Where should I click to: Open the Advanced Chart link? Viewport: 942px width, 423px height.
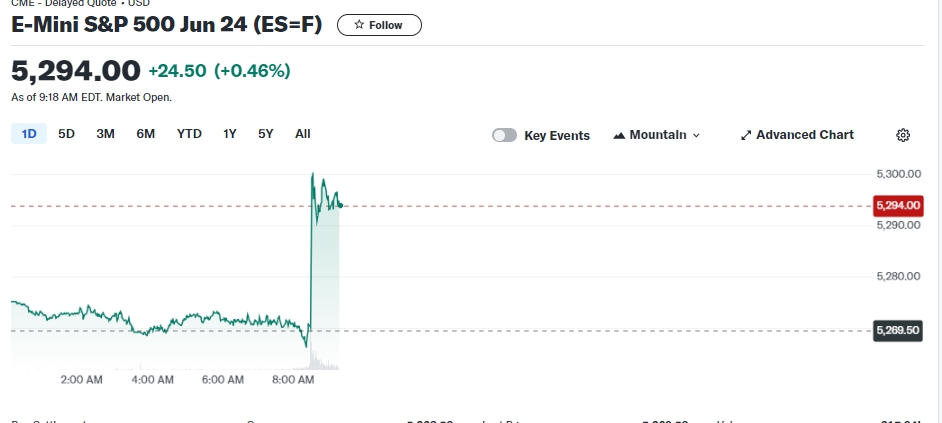[797, 135]
